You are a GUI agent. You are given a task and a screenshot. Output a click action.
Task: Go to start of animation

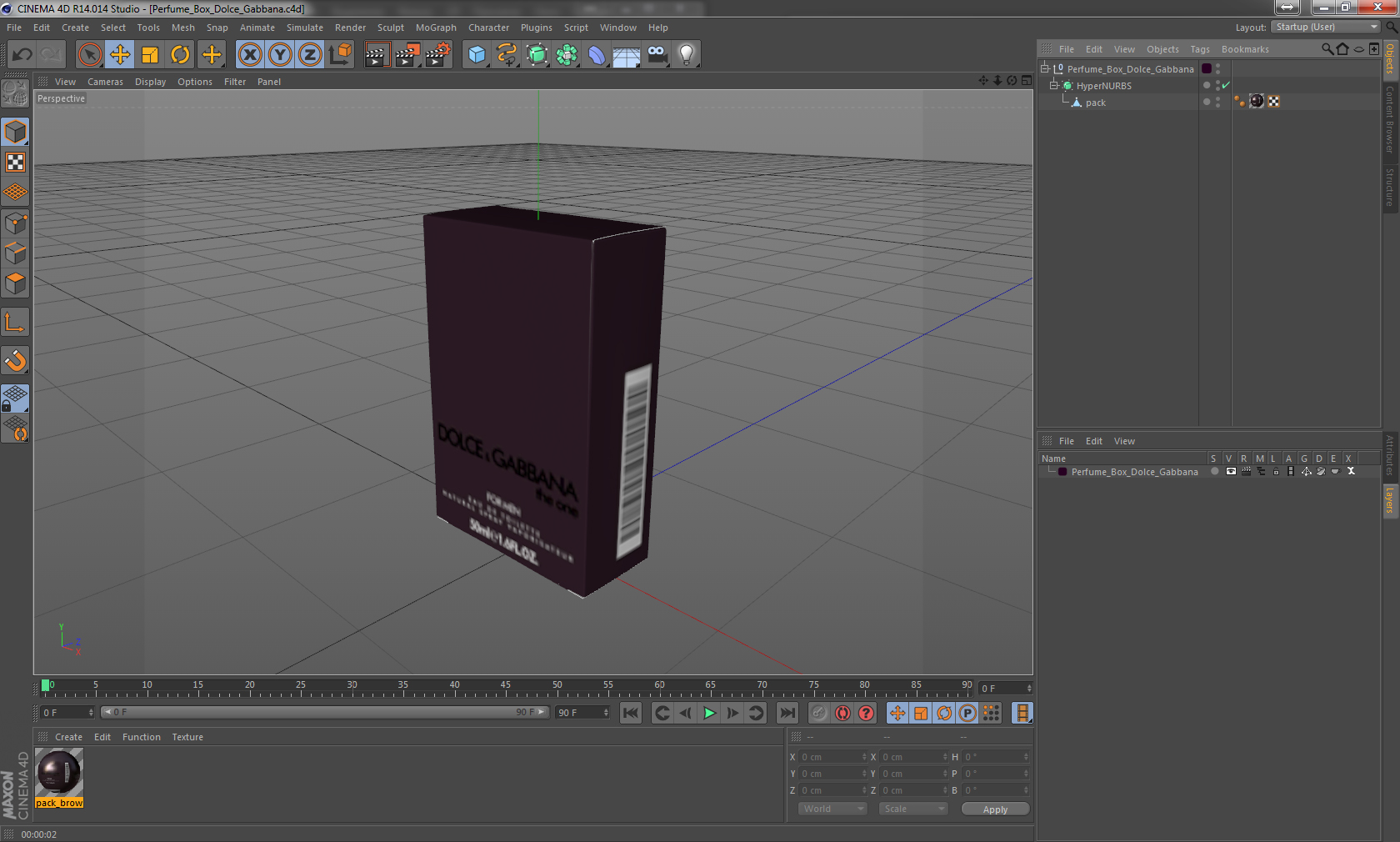click(631, 713)
